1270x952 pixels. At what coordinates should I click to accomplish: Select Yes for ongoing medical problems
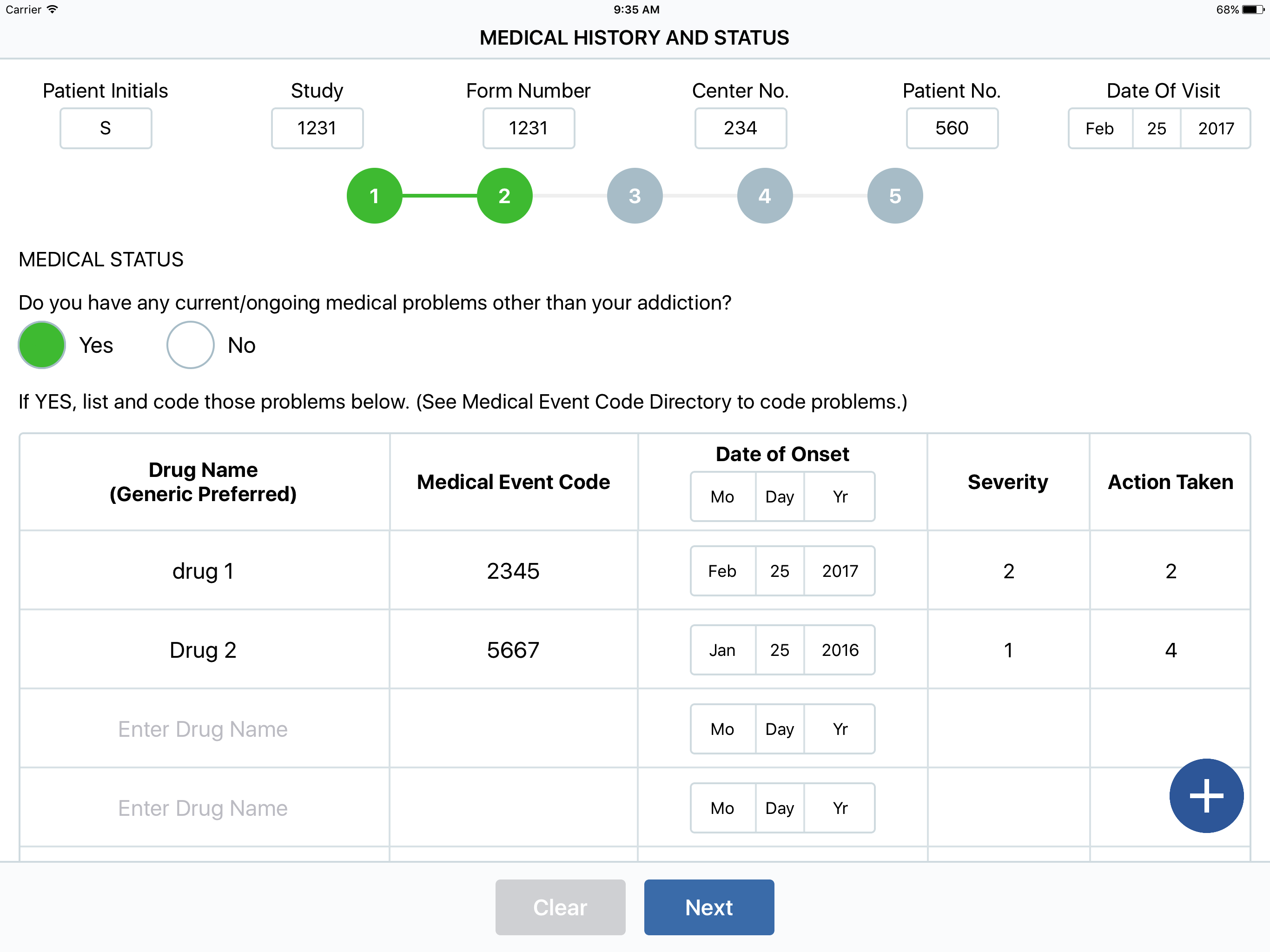click(42, 345)
